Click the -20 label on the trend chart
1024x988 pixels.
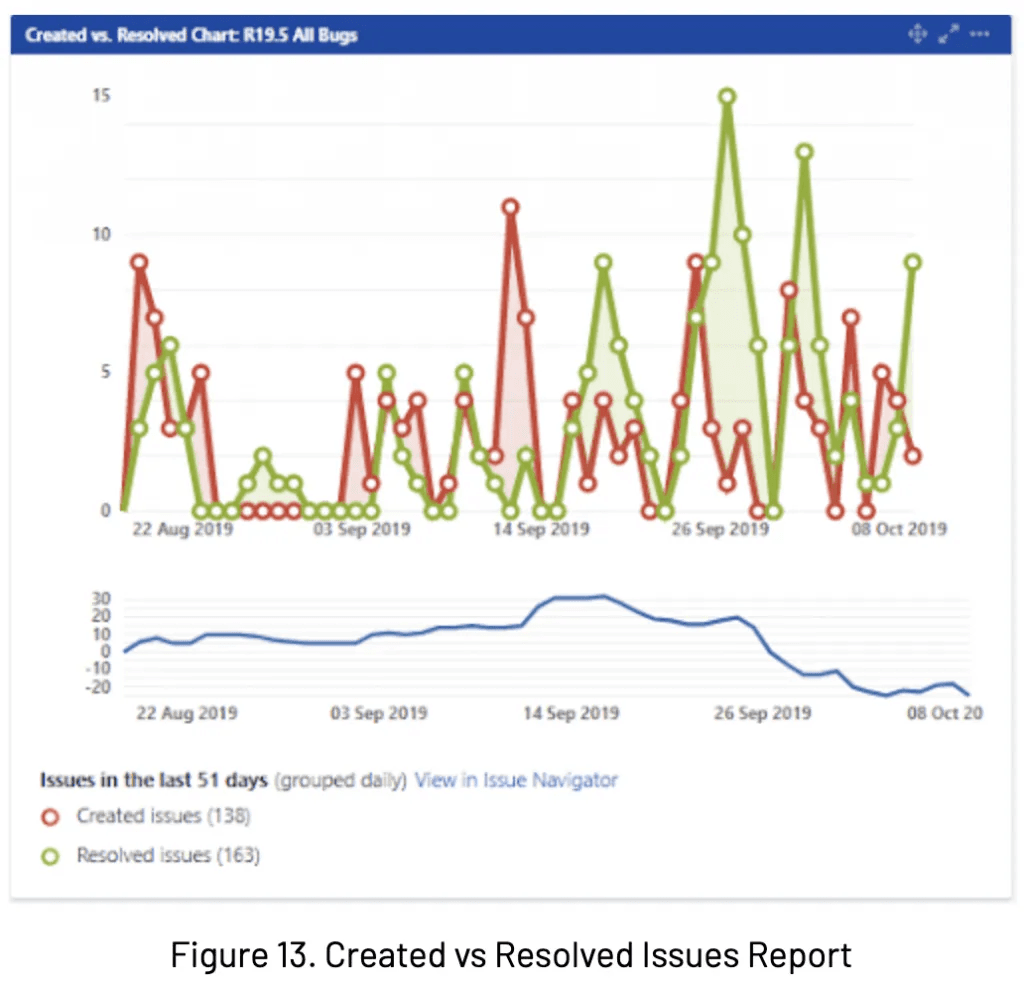coord(98,686)
